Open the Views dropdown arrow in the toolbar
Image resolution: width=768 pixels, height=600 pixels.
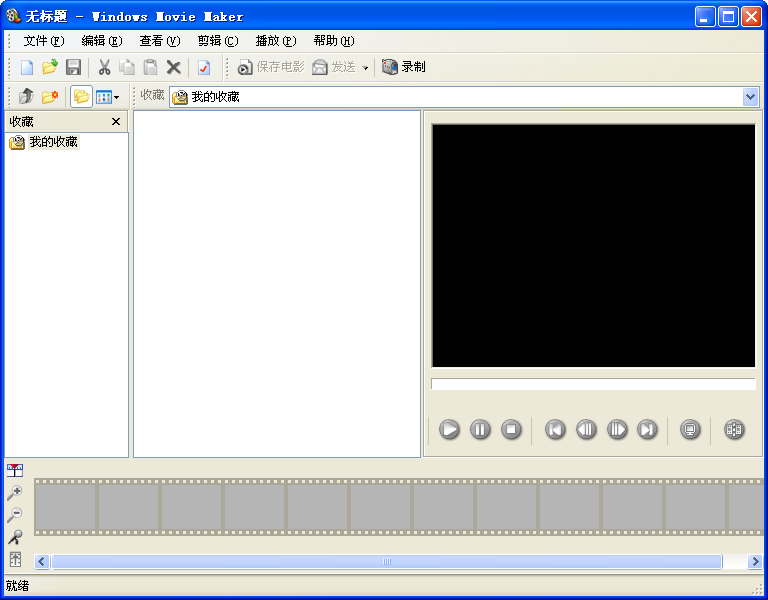point(117,97)
